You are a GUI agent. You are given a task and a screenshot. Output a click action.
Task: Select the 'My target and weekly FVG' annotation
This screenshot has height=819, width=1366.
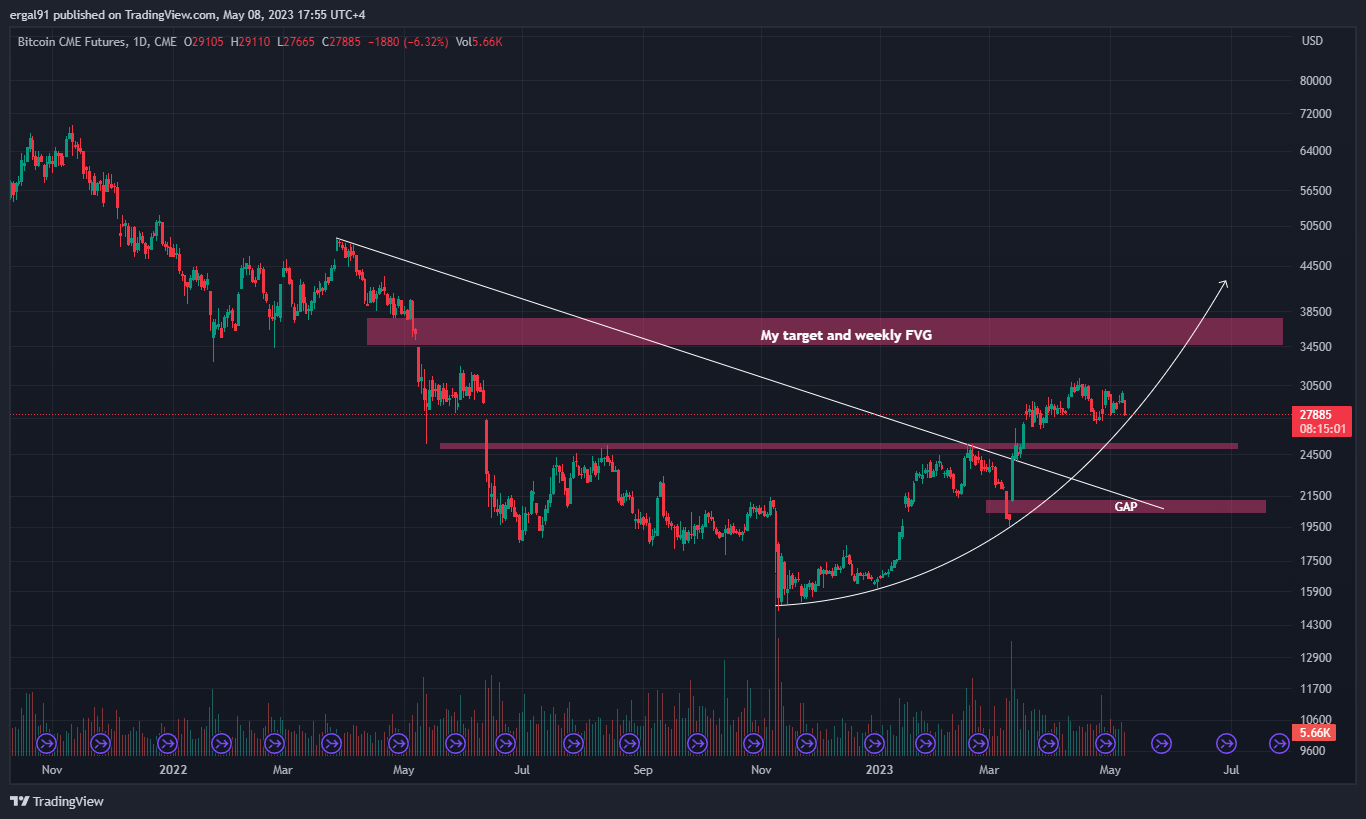846,336
